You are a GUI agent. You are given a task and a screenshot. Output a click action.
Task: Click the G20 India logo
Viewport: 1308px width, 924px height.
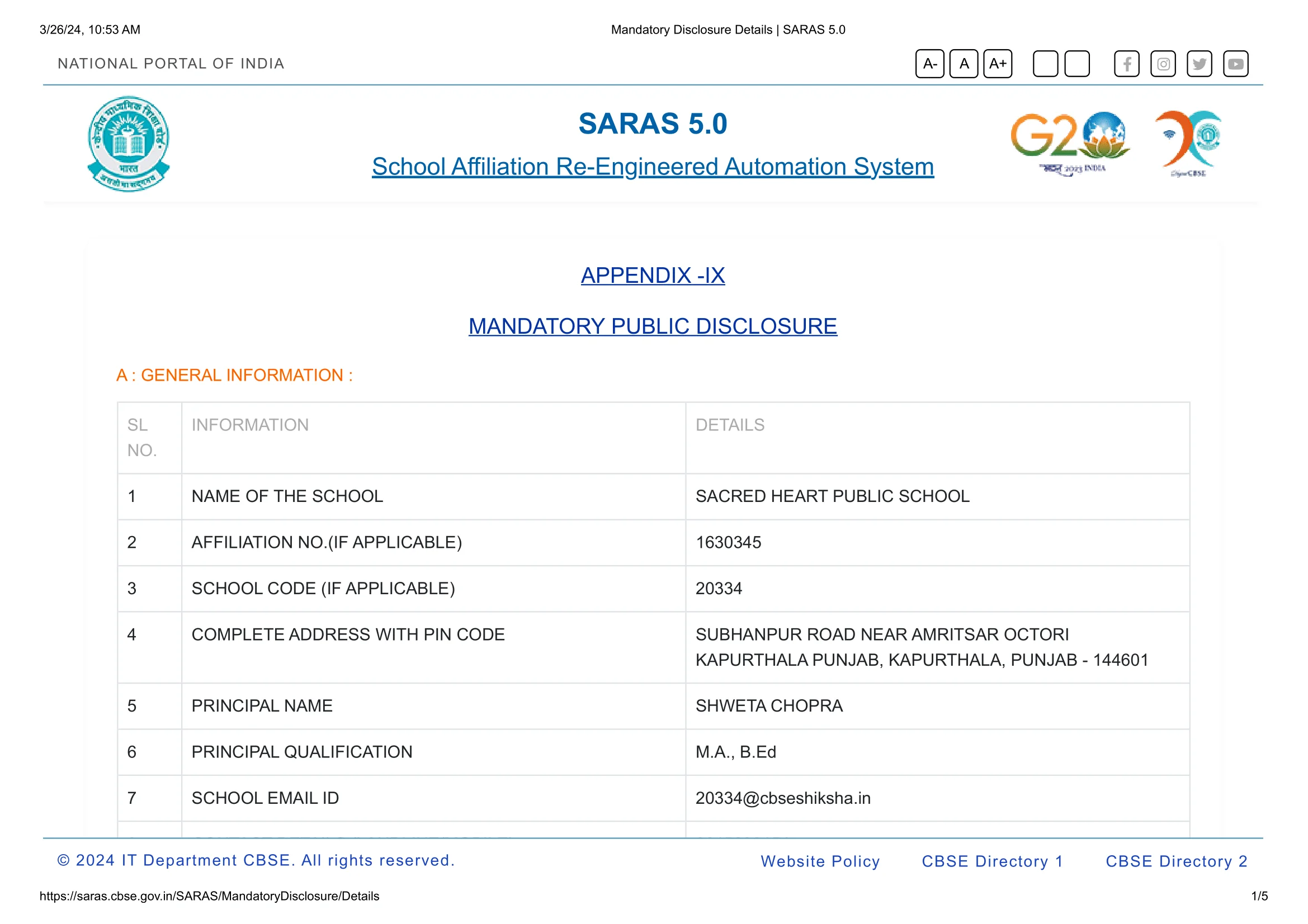(1070, 143)
